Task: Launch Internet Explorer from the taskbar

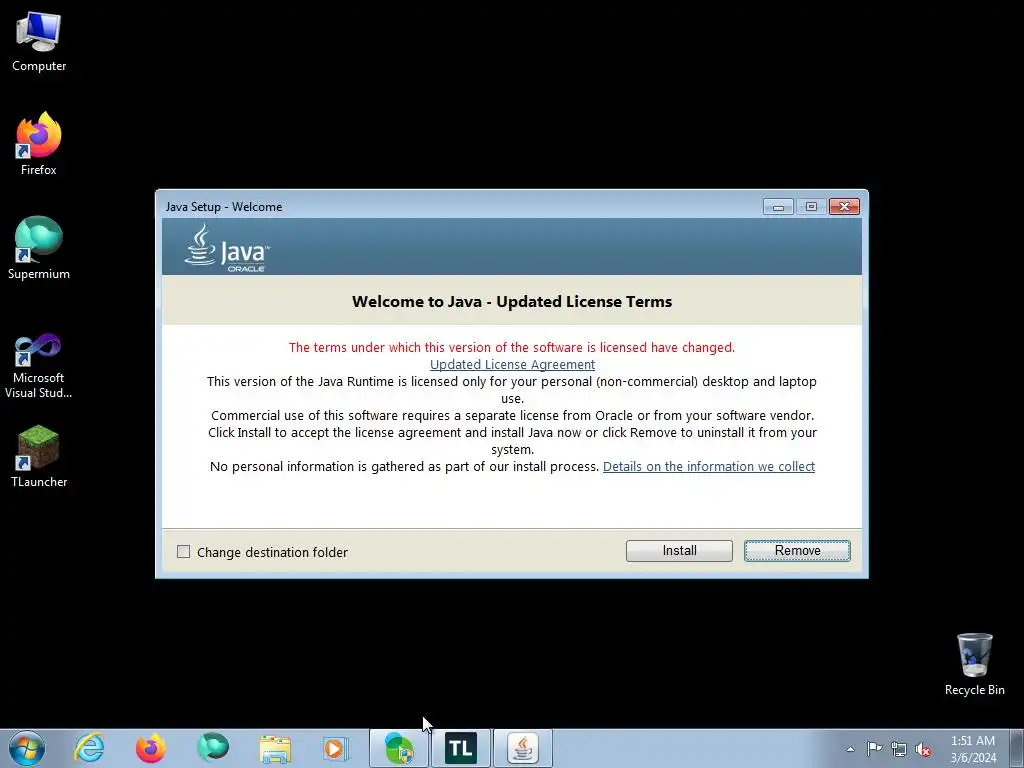Action: tap(89, 748)
